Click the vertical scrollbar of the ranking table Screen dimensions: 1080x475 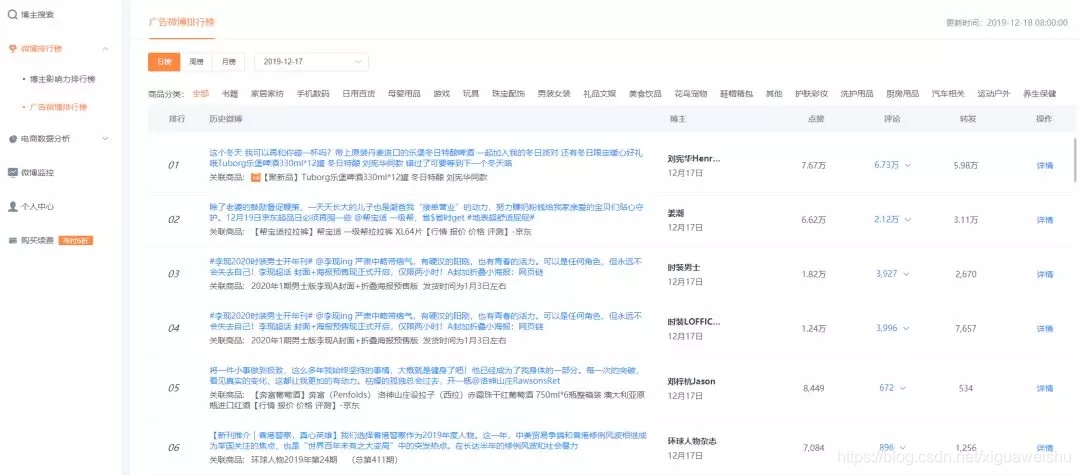click(1074, 160)
